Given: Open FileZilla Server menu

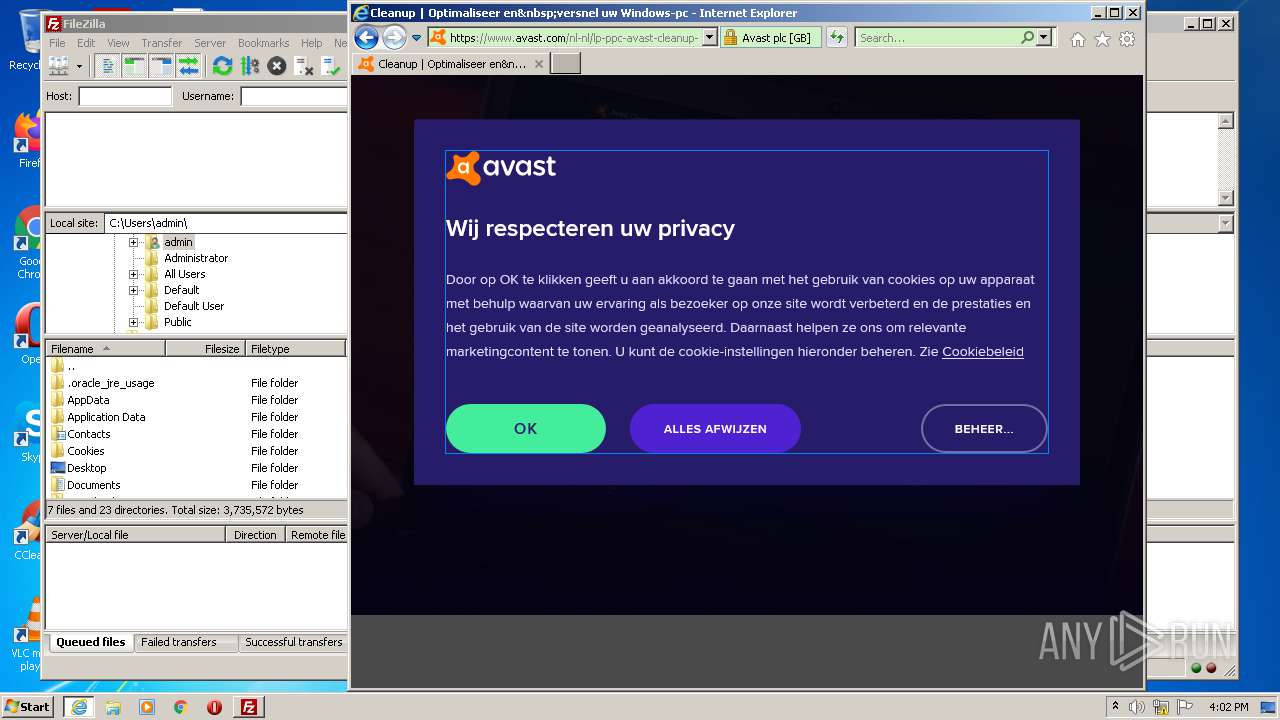Looking at the screenshot, I should (x=210, y=43).
